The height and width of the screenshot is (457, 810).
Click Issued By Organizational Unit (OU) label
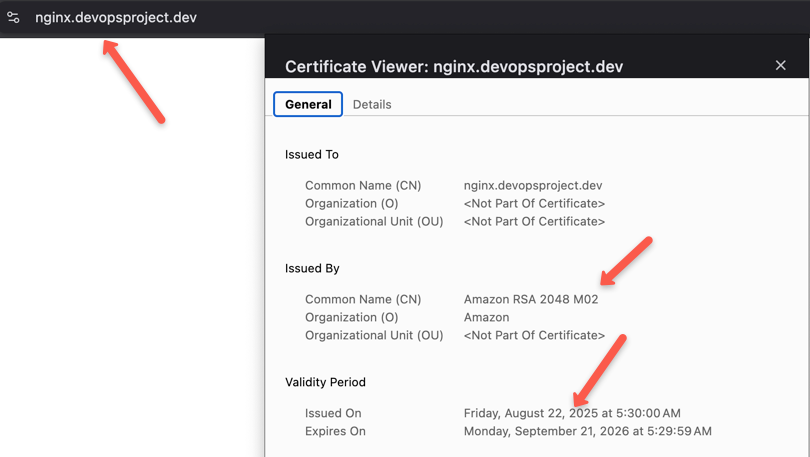(x=374, y=335)
